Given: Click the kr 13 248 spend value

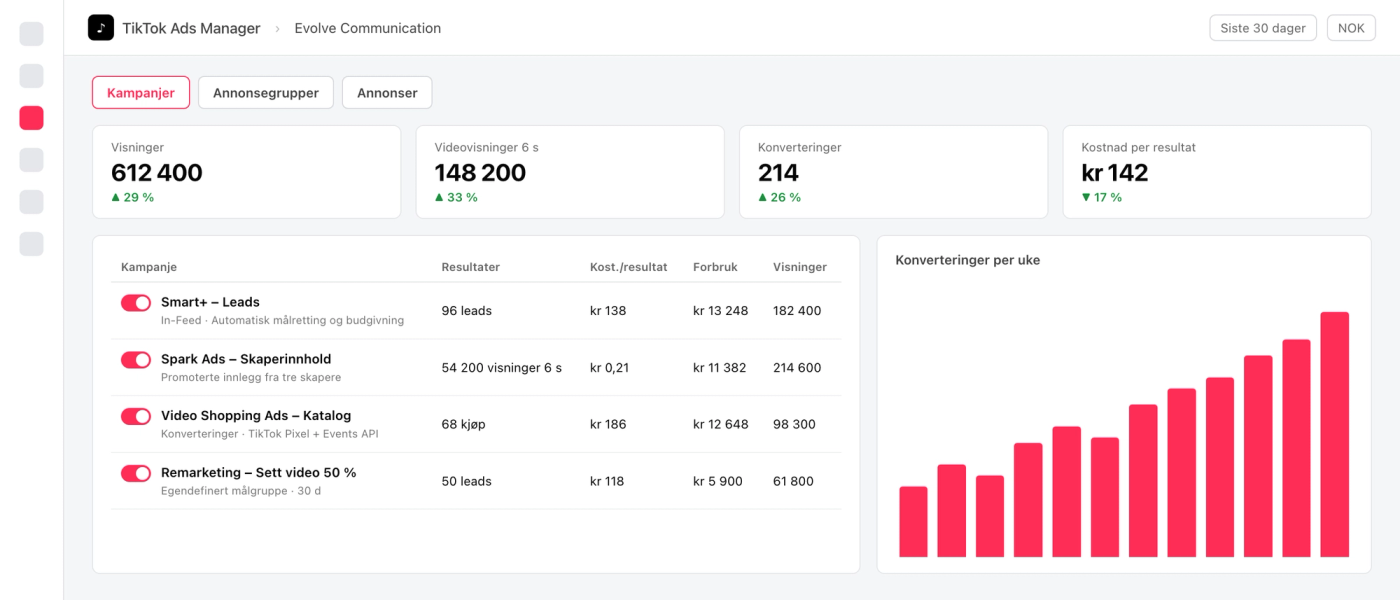Looking at the screenshot, I should pyautogui.click(x=721, y=311).
